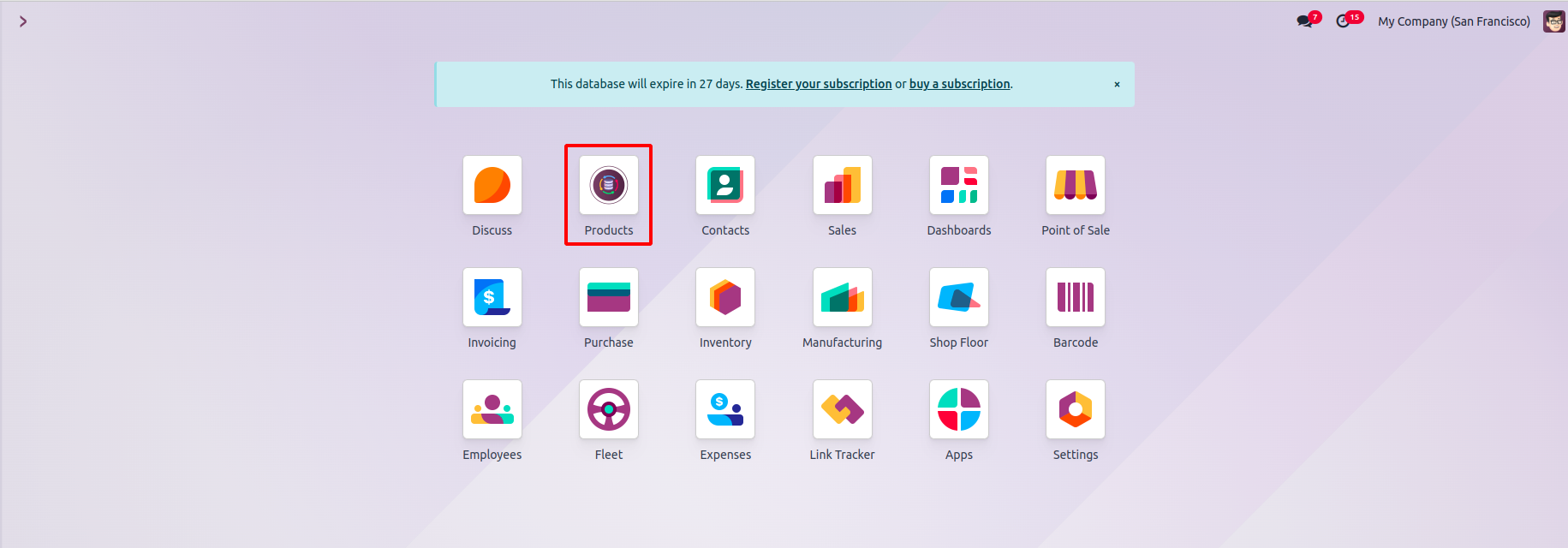Open the Purchase app
The height and width of the screenshot is (548, 1568).
[609, 297]
